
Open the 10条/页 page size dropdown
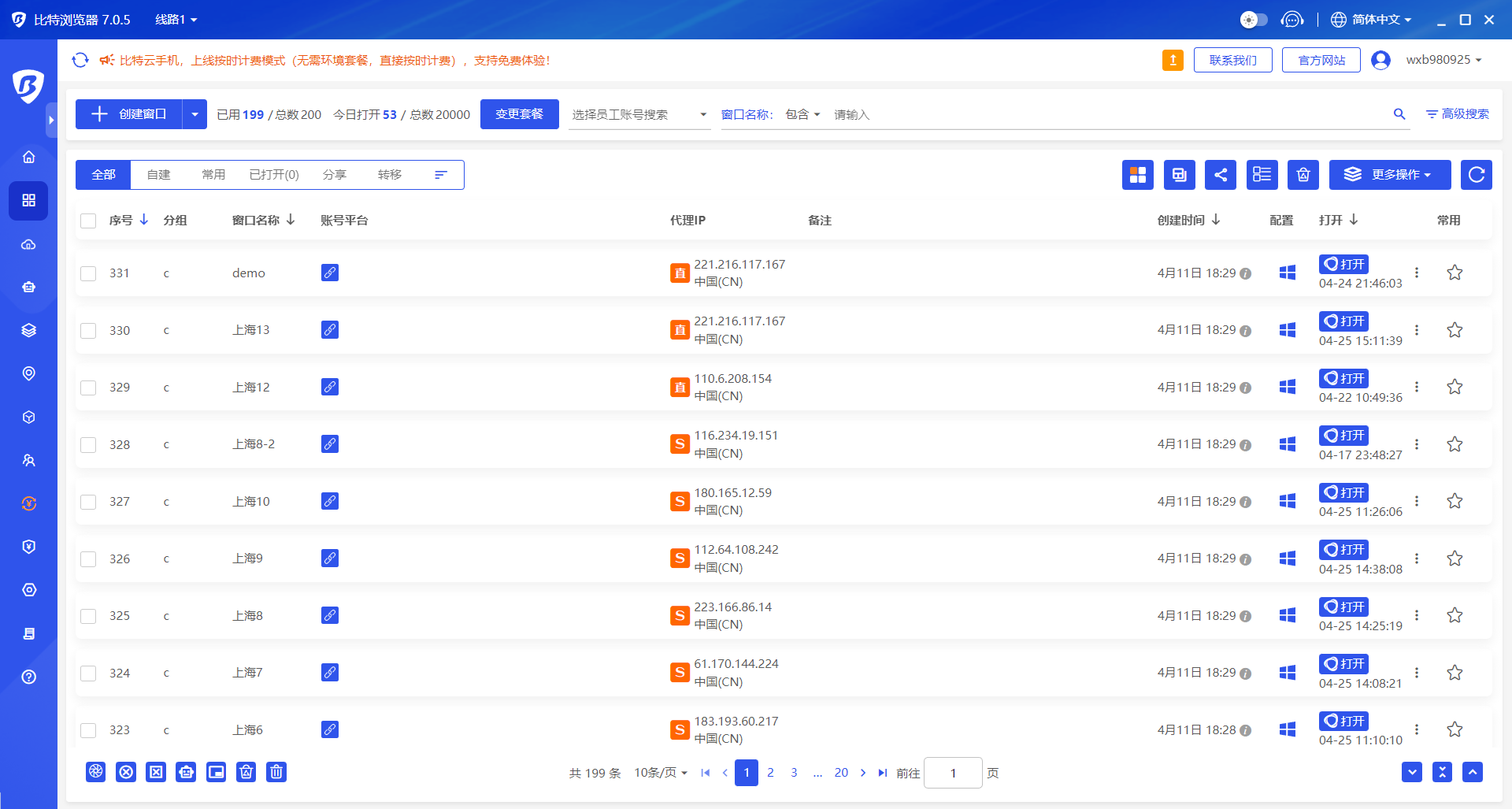click(660, 773)
